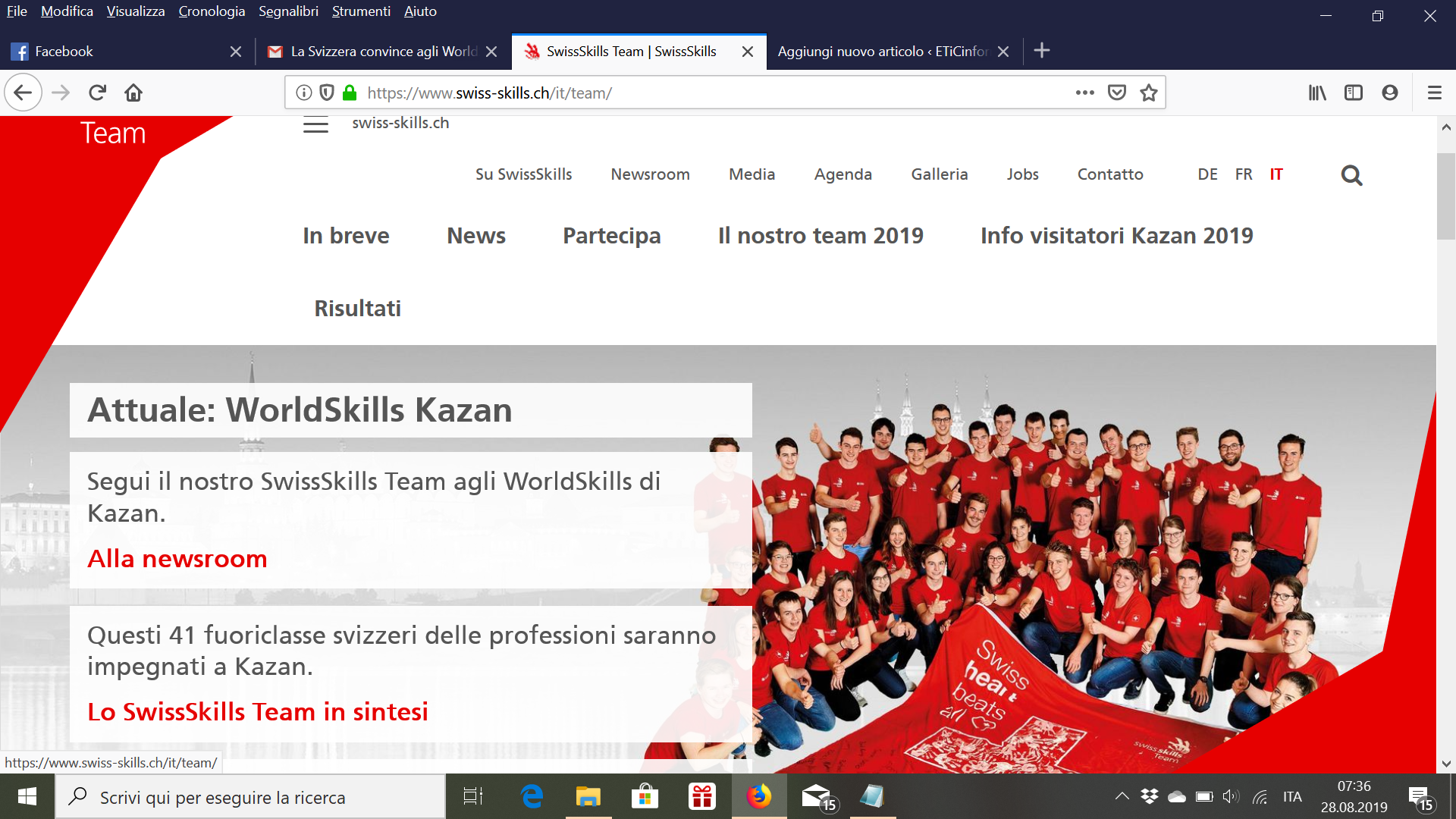Open the News section
The image size is (1456, 819).
click(x=475, y=236)
